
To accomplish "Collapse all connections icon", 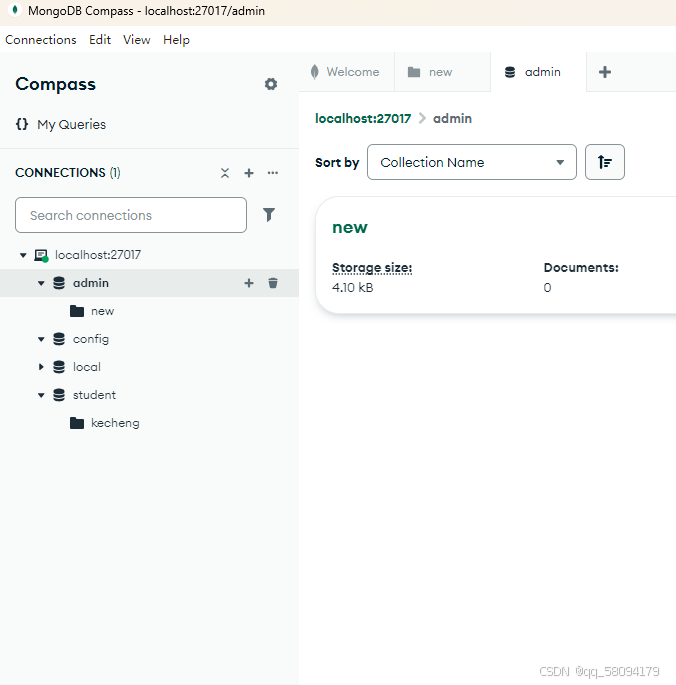I will point(225,173).
